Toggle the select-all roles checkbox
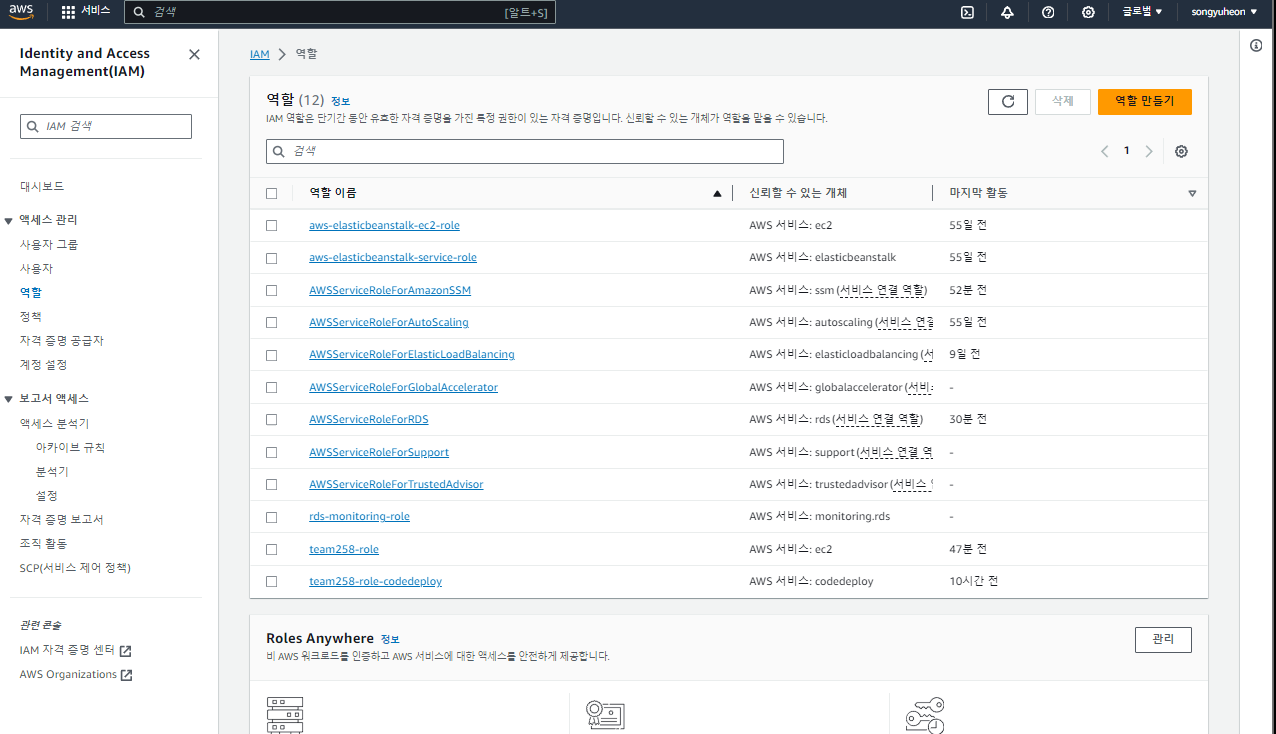The height and width of the screenshot is (734, 1276). [271, 193]
